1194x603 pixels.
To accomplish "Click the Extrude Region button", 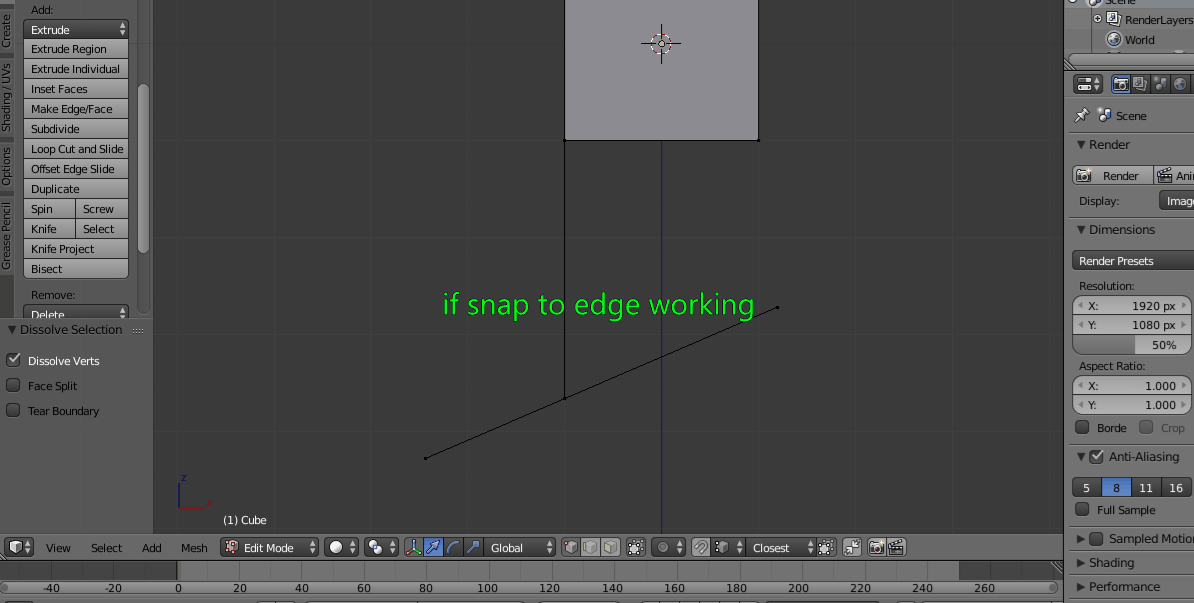I will pos(76,49).
